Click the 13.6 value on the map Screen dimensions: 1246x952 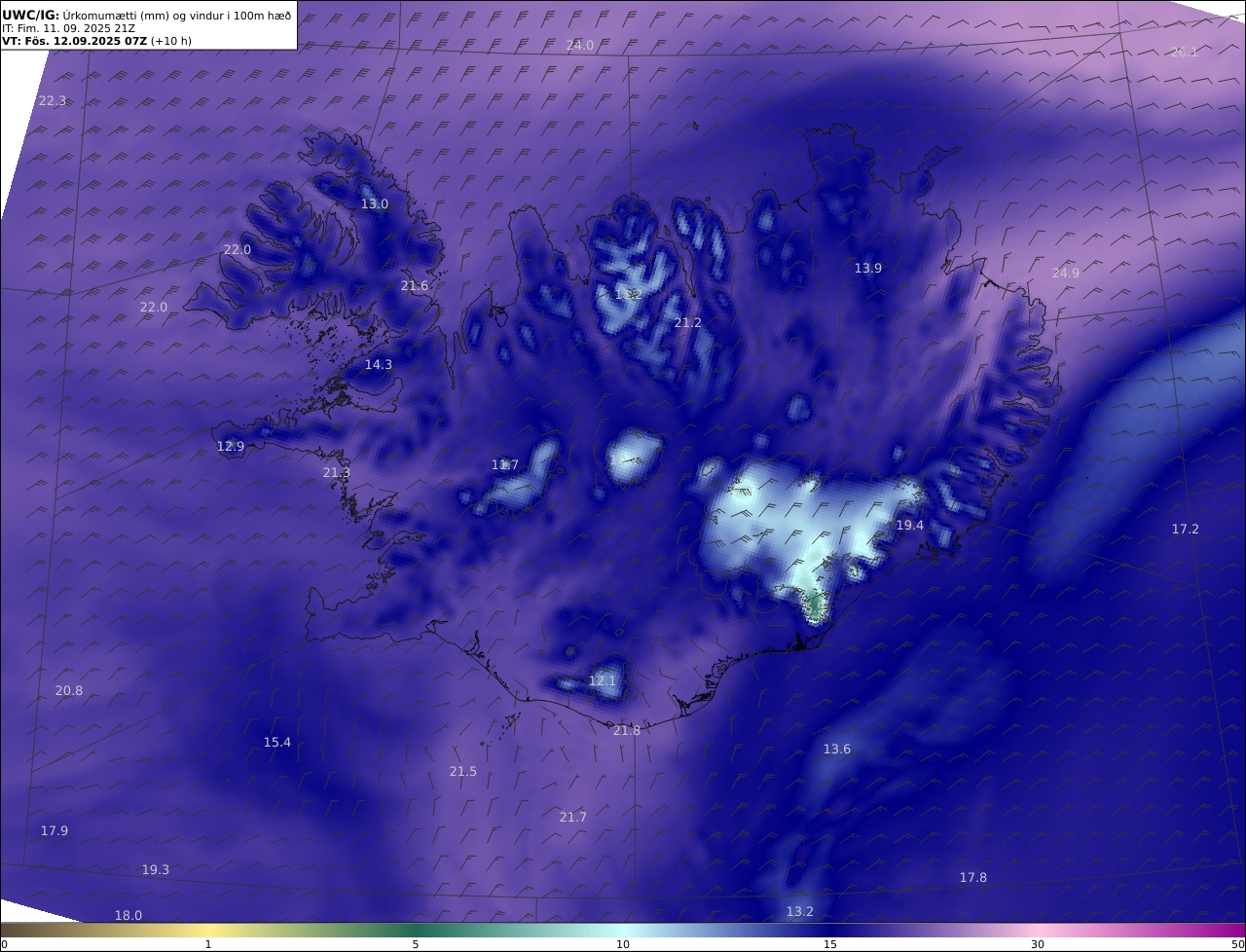[x=837, y=750]
